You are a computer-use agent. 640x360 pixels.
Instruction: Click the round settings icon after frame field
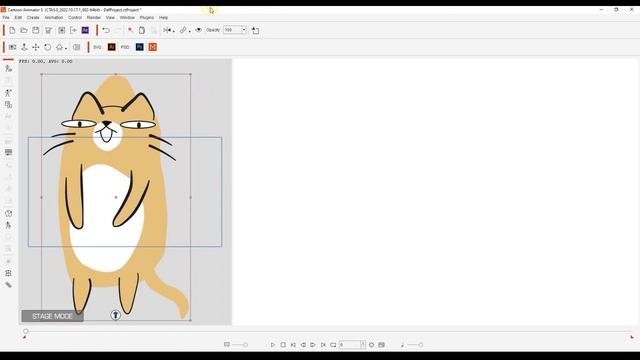point(371,345)
